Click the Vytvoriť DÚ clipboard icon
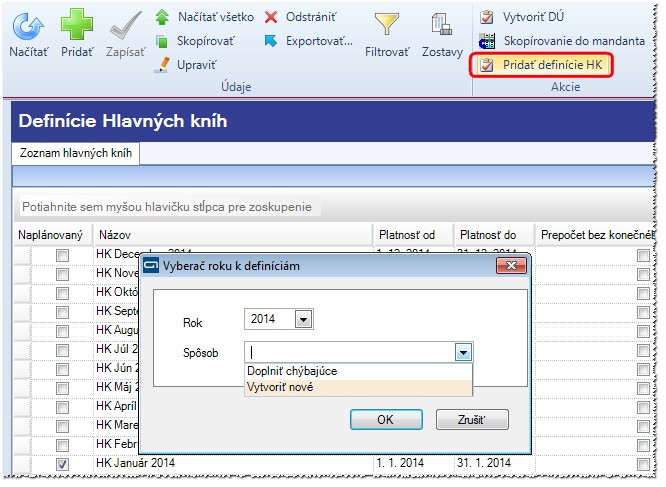Image resolution: width=666 pixels, height=487 pixels. click(x=487, y=17)
